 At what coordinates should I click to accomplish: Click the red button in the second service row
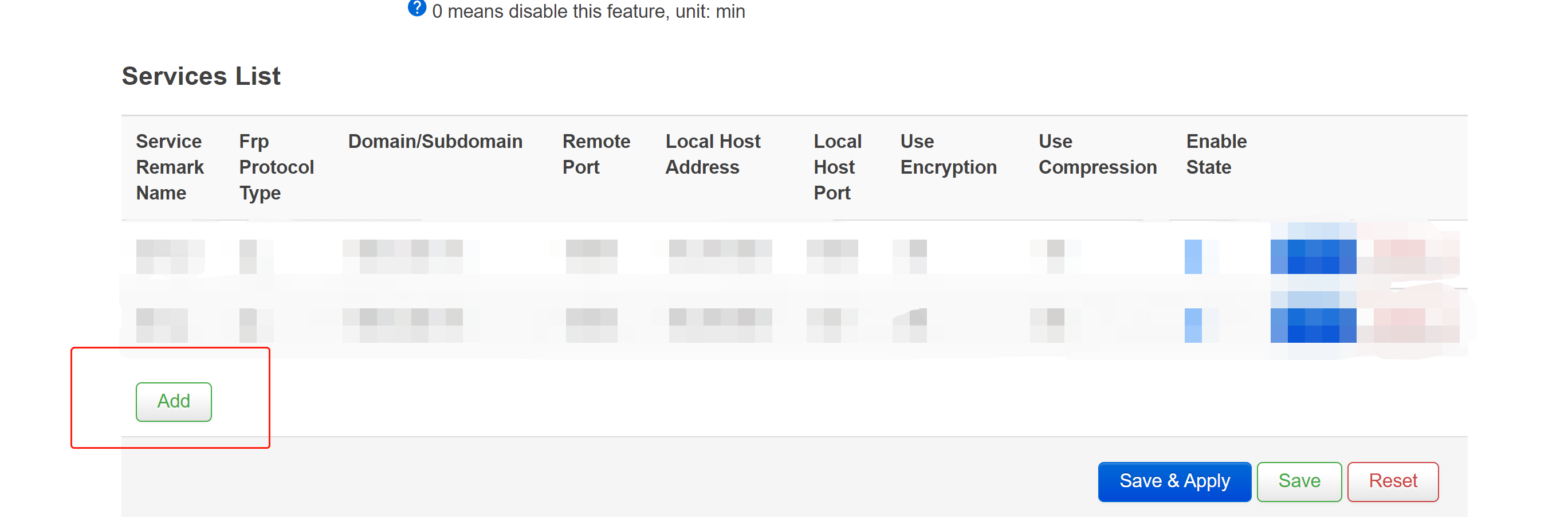pyautogui.click(x=1406, y=324)
